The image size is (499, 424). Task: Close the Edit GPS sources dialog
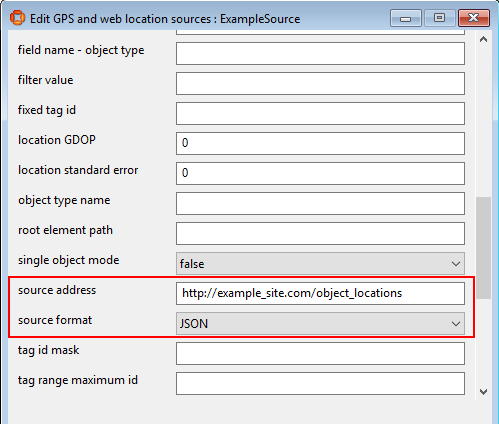coord(474,18)
